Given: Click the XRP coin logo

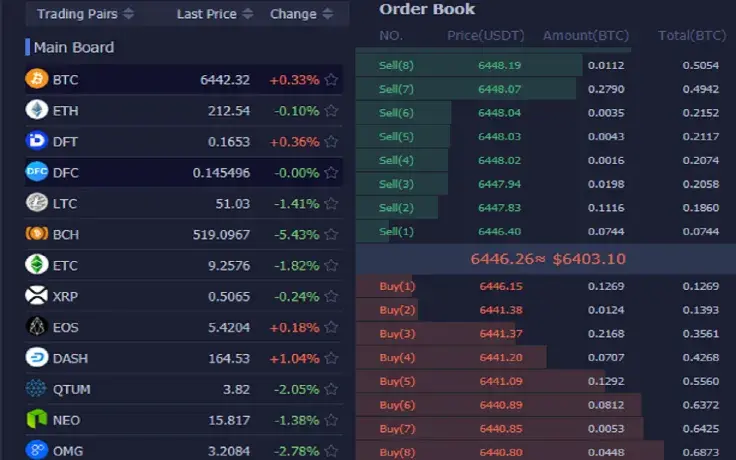Looking at the screenshot, I should [37, 296].
